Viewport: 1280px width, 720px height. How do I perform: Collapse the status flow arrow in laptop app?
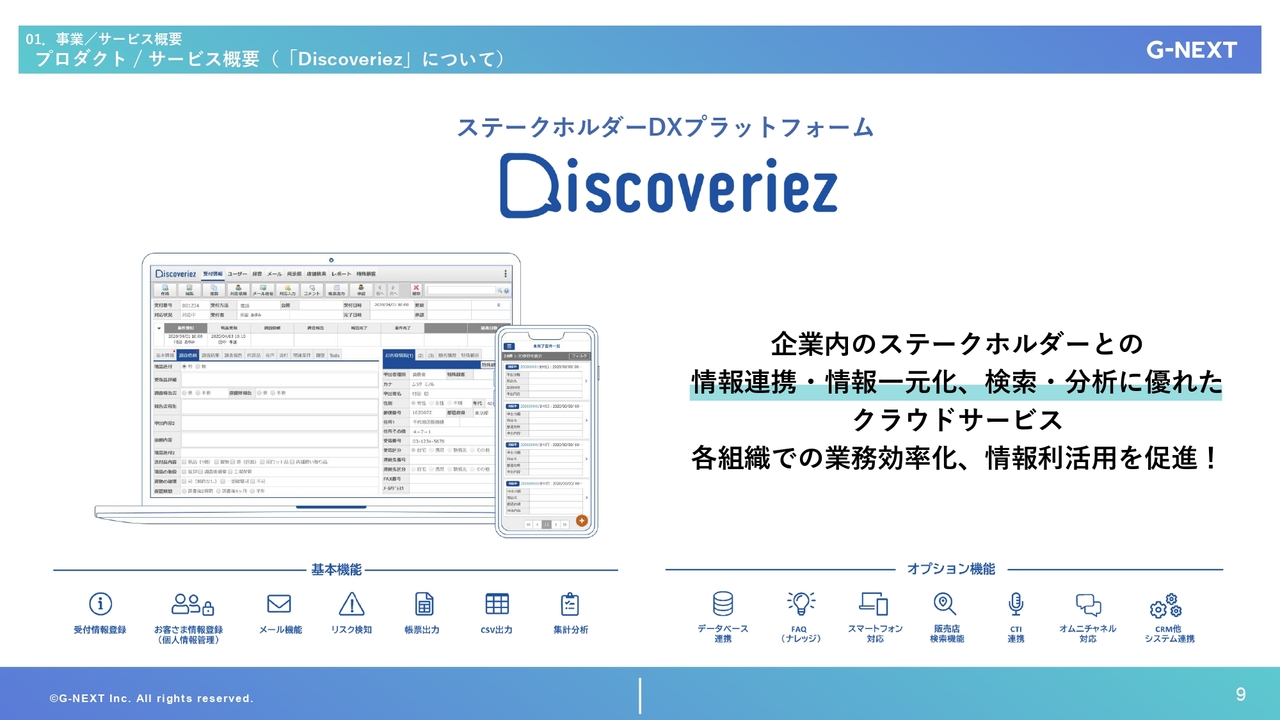159,328
